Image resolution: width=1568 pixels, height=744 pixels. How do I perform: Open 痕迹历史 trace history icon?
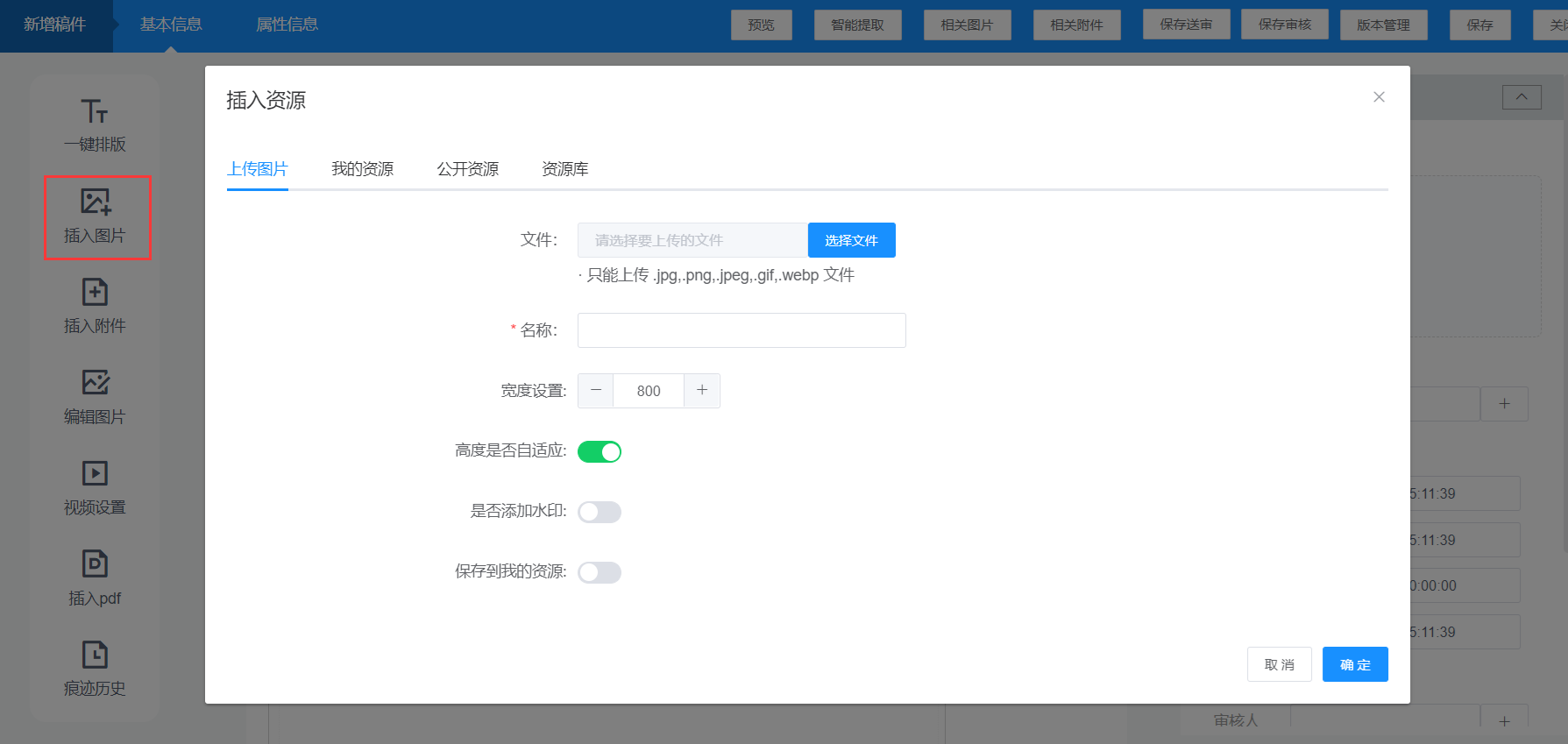click(x=95, y=655)
